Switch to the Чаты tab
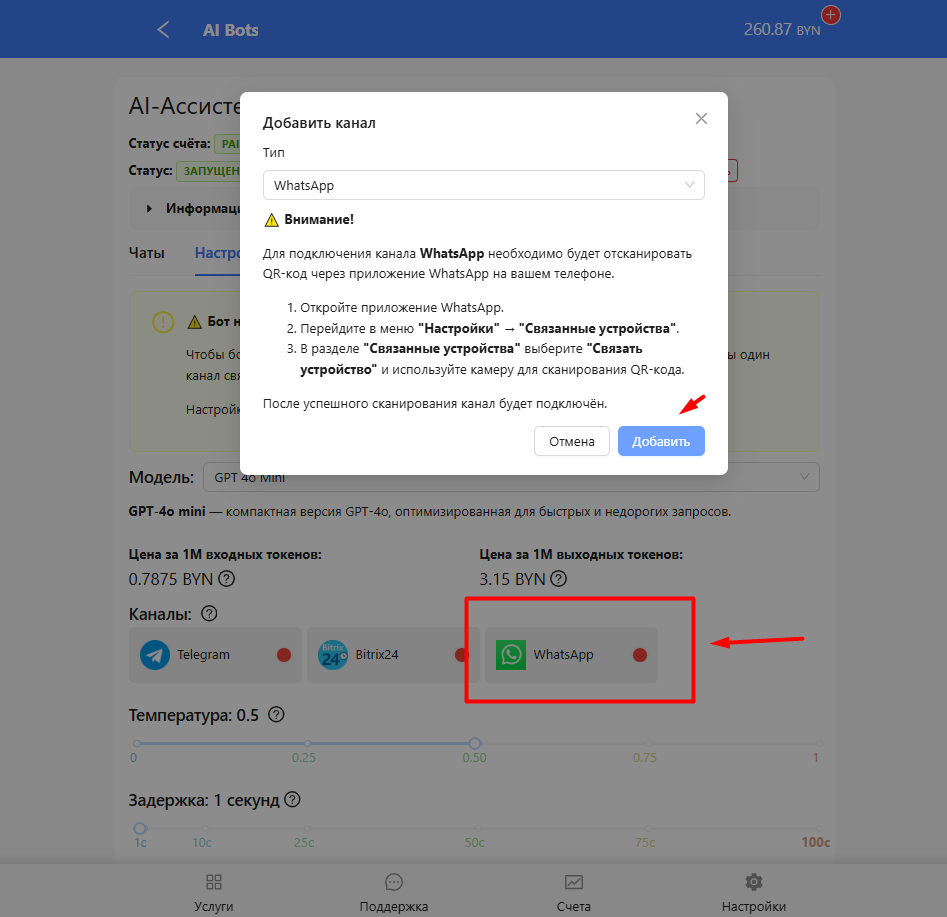The height and width of the screenshot is (917, 947). (x=147, y=253)
